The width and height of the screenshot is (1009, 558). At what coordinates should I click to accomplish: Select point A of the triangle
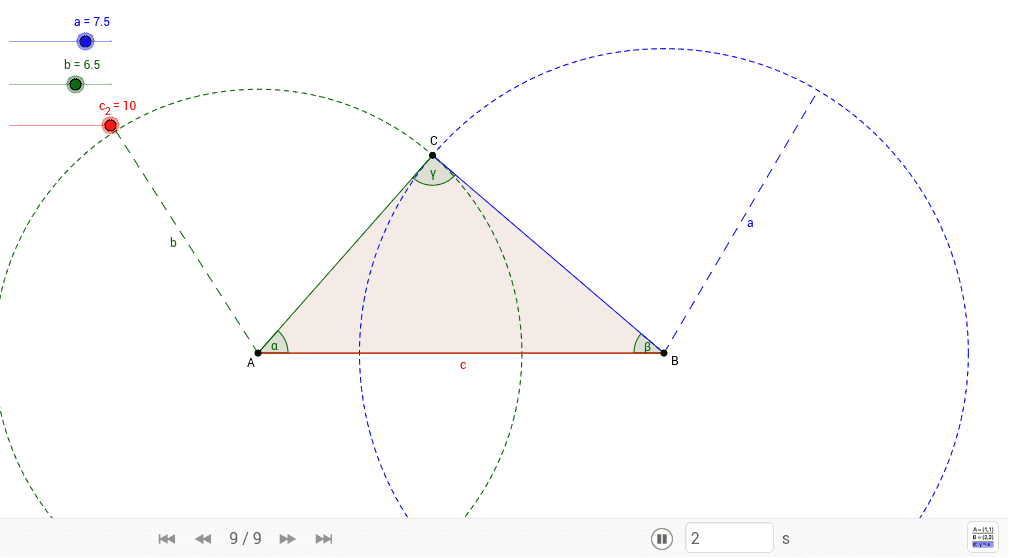258,353
